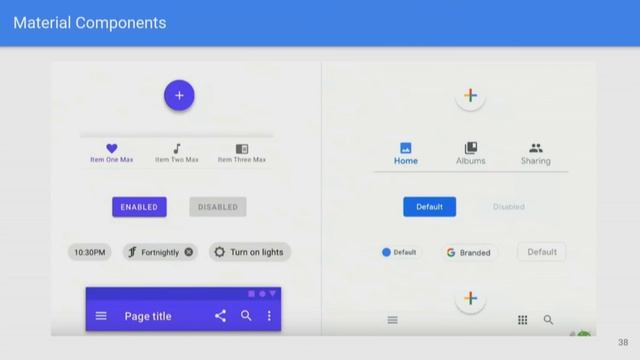Click the faded Disabled text button
Image resolution: width=640 pixels, height=360 pixels.
tap(509, 207)
